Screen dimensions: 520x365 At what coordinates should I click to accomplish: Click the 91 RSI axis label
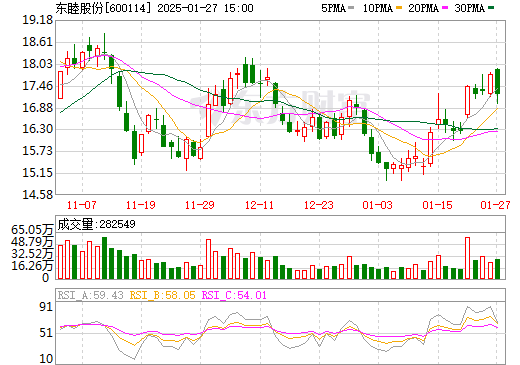point(46,307)
